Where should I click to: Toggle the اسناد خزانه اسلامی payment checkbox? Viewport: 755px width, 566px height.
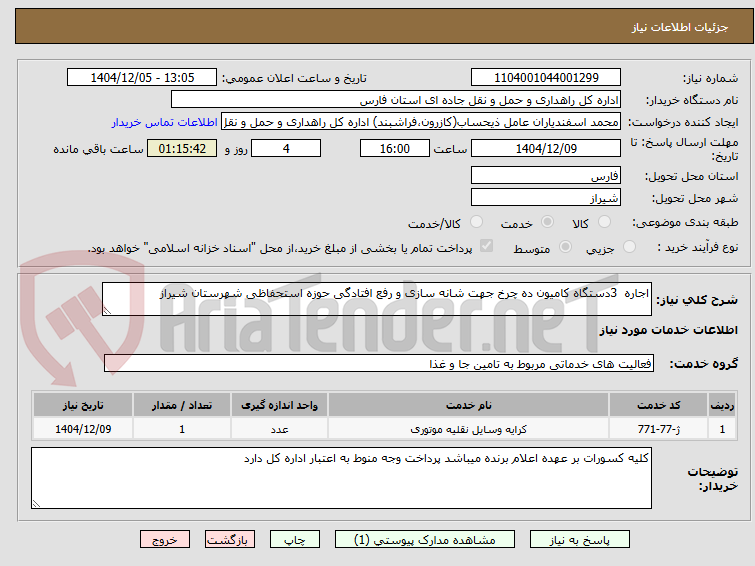click(x=487, y=246)
